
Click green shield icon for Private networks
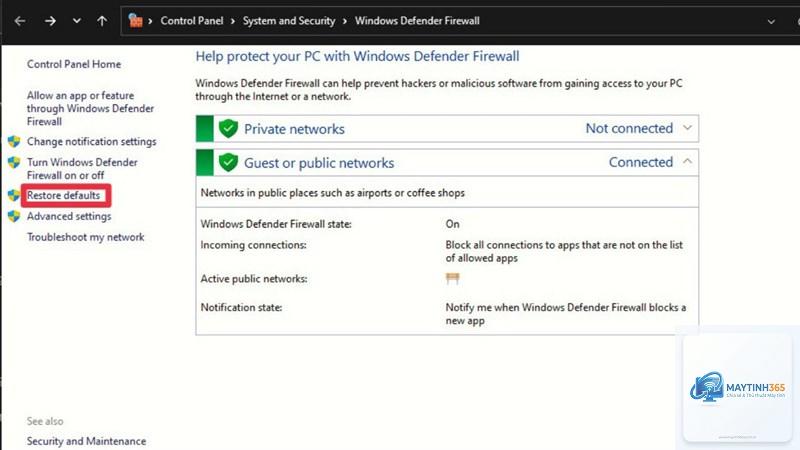point(228,129)
